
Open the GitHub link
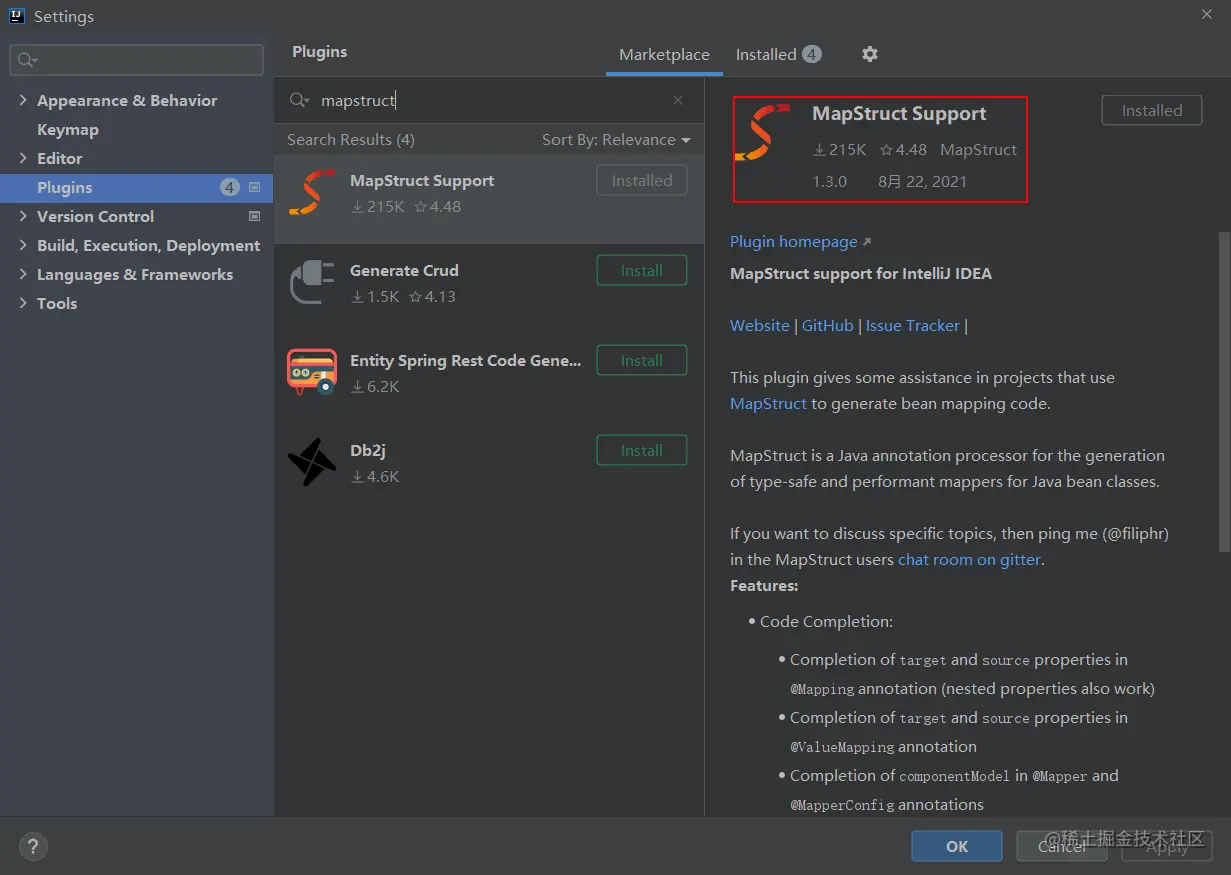click(827, 325)
